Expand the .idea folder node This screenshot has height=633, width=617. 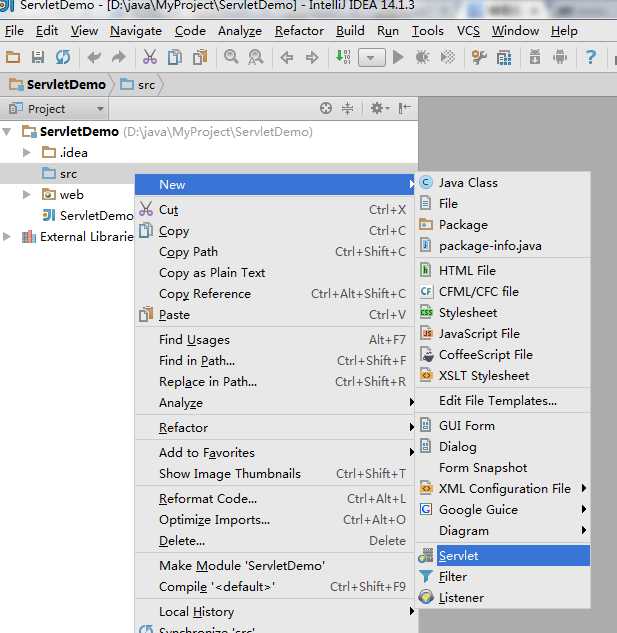(27, 153)
